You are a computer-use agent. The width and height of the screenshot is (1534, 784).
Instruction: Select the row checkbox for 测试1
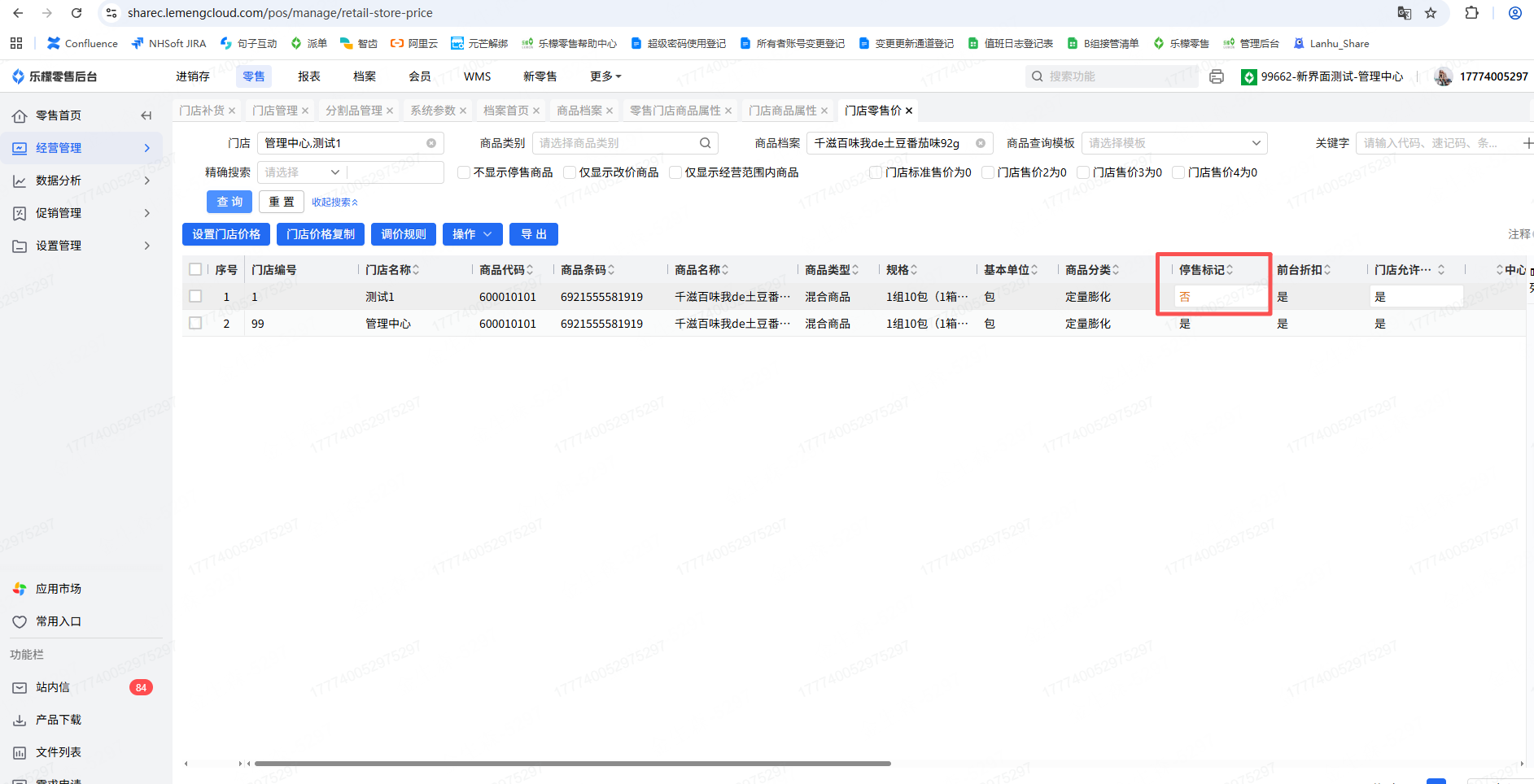coord(195,296)
